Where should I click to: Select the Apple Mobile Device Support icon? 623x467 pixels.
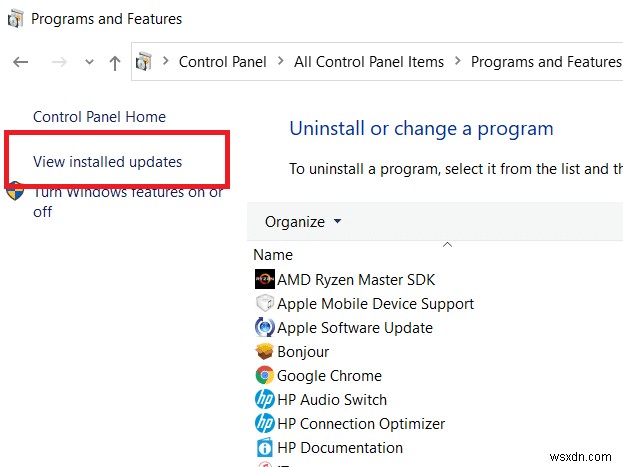(265, 303)
